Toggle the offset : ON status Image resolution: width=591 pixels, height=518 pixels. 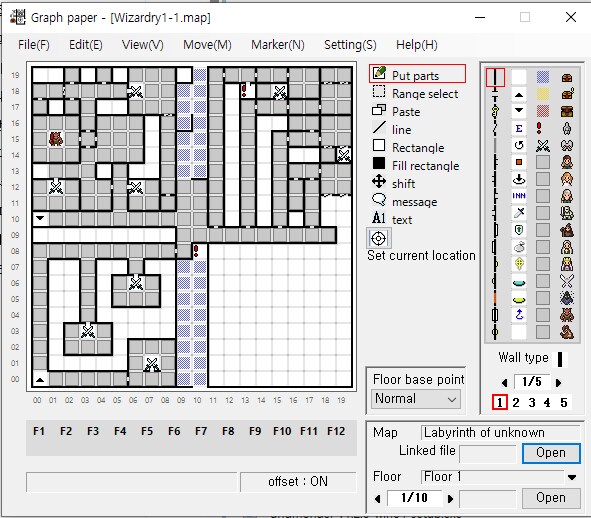point(298,481)
